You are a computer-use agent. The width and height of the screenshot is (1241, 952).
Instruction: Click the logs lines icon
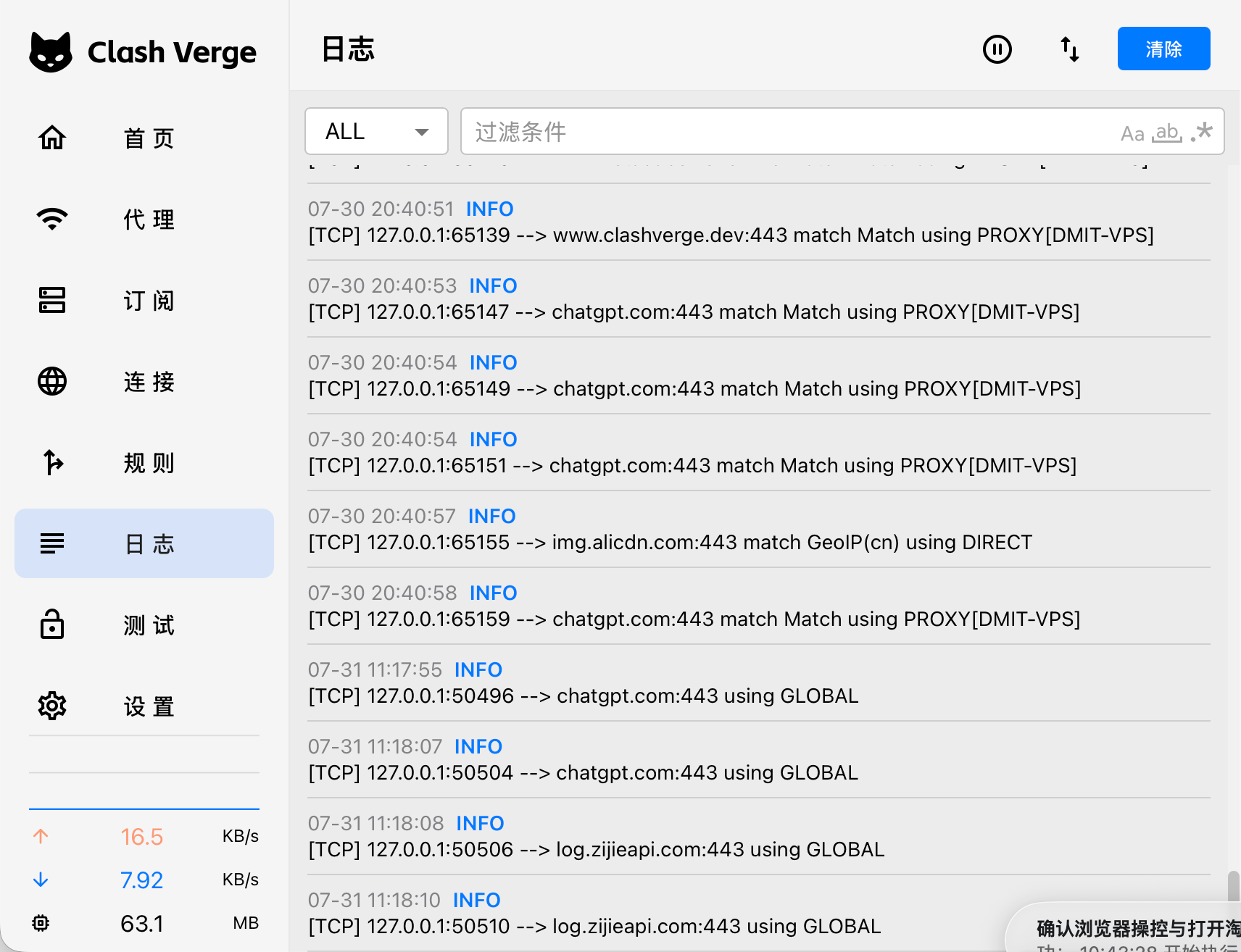tap(52, 543)
